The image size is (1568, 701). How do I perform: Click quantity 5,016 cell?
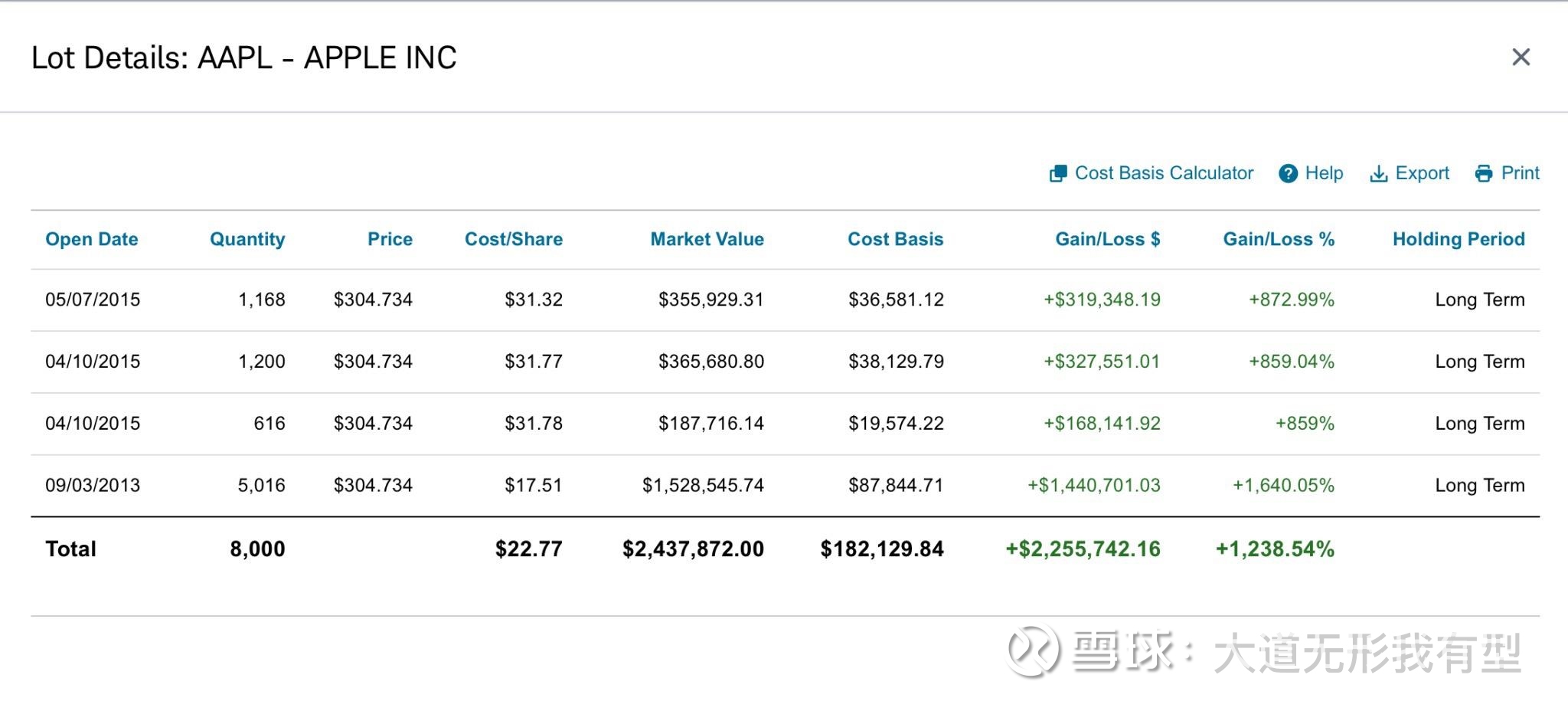tap(262, 485)
